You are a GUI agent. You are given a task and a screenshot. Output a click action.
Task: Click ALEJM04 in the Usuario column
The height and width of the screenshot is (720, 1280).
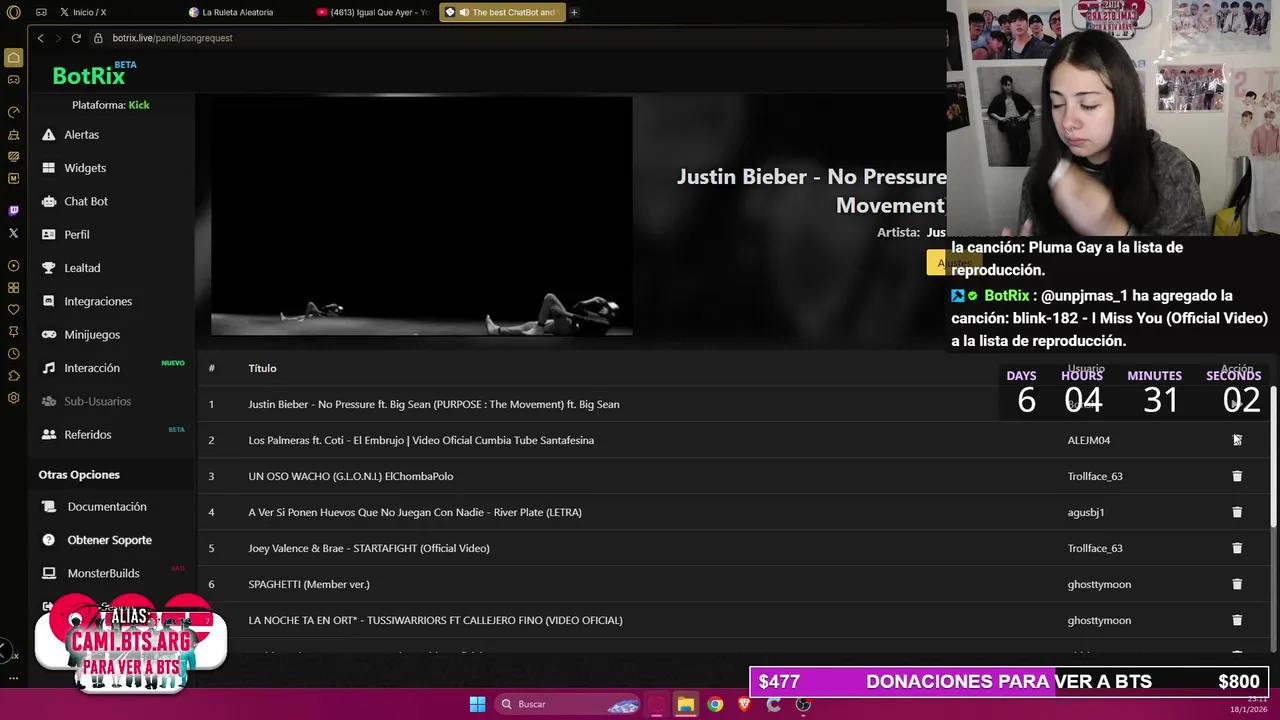(1088, 440)
